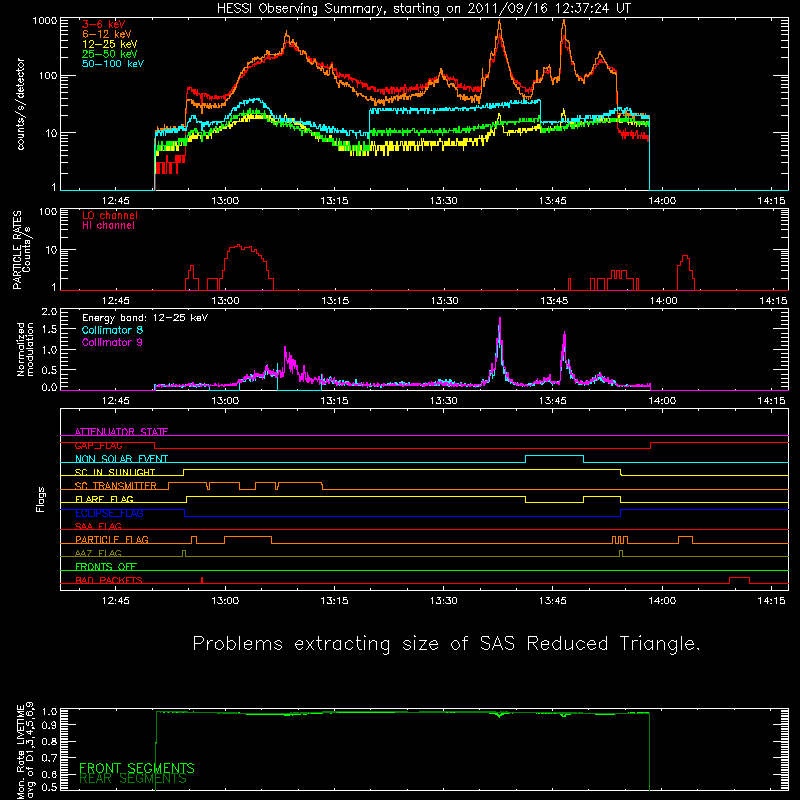
Task: Click the FLARE_FLAG label
Action: [104, 499]
